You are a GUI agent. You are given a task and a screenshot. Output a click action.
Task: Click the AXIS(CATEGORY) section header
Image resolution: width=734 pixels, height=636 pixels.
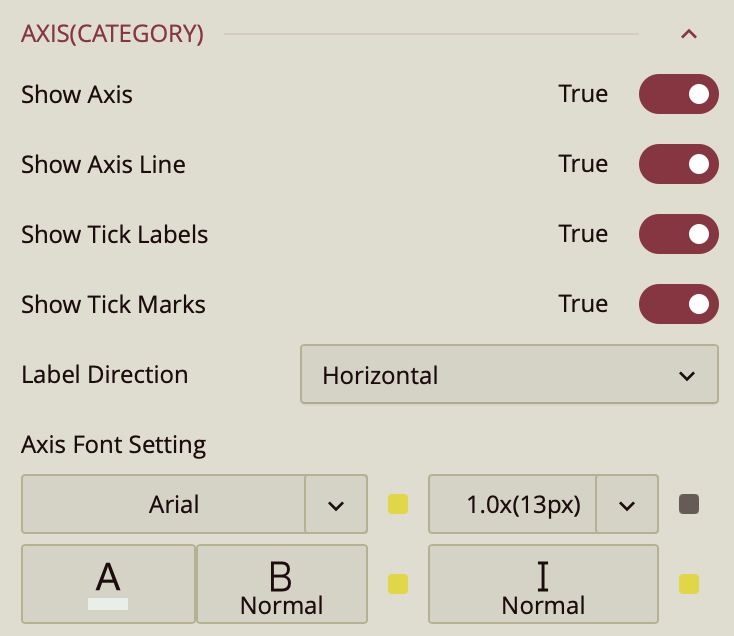[x=113, y=34]
